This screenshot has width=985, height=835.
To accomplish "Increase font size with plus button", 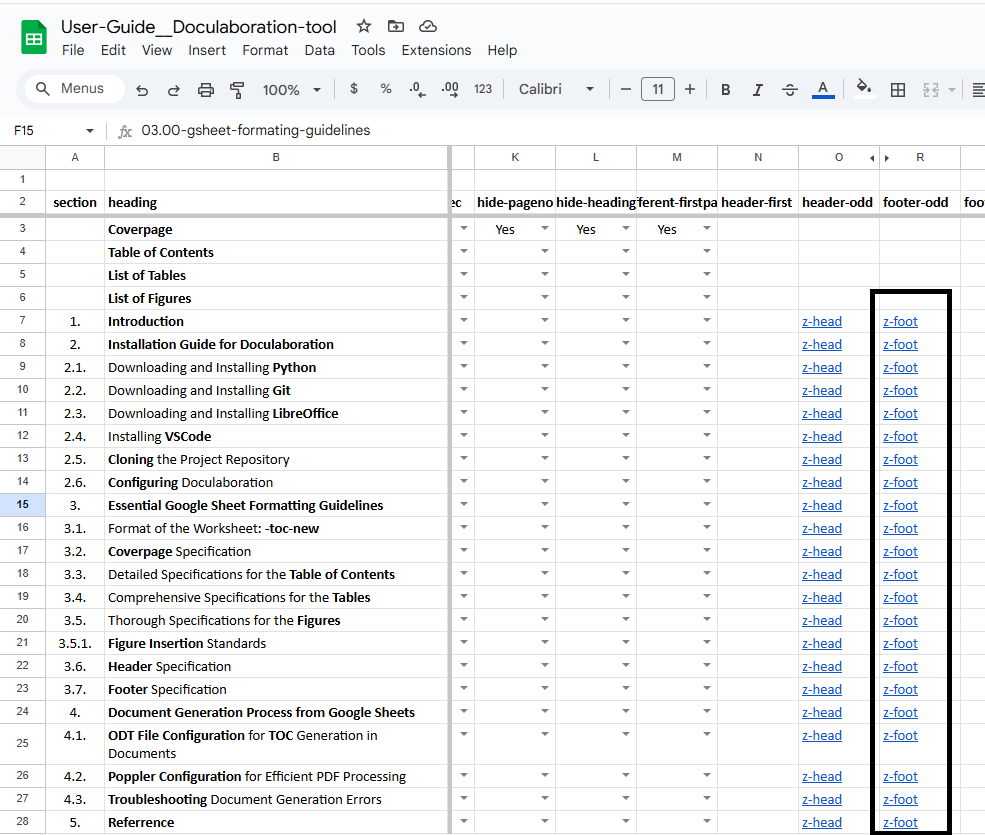I will (x=690, y=89).
